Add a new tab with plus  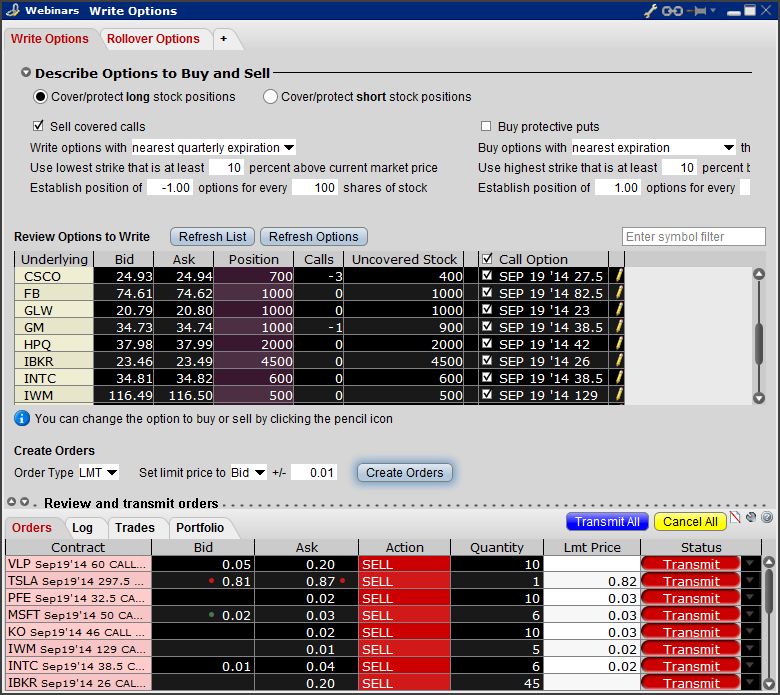point(224,39)
